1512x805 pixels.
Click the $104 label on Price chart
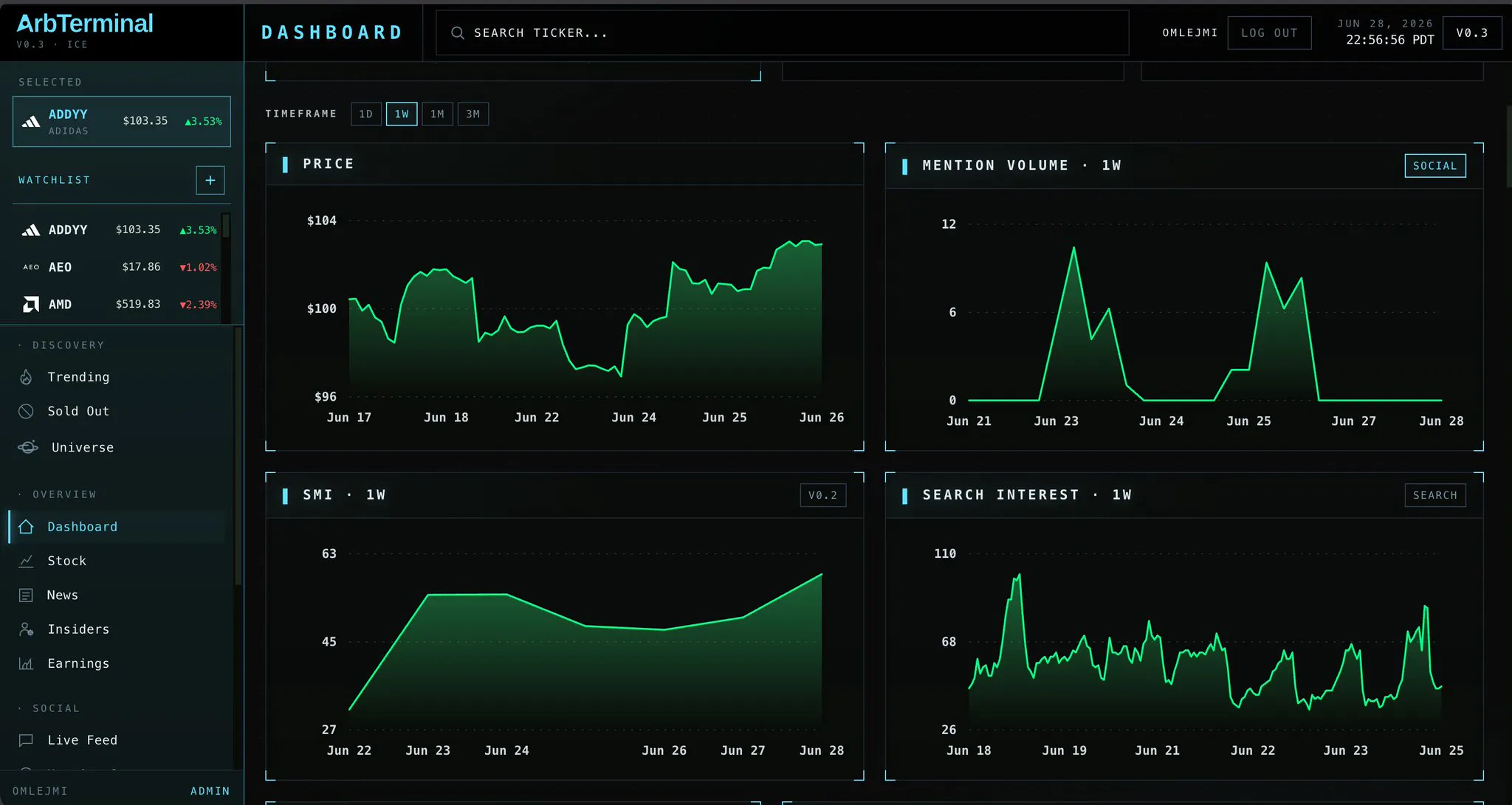click(x=322, y=221)
